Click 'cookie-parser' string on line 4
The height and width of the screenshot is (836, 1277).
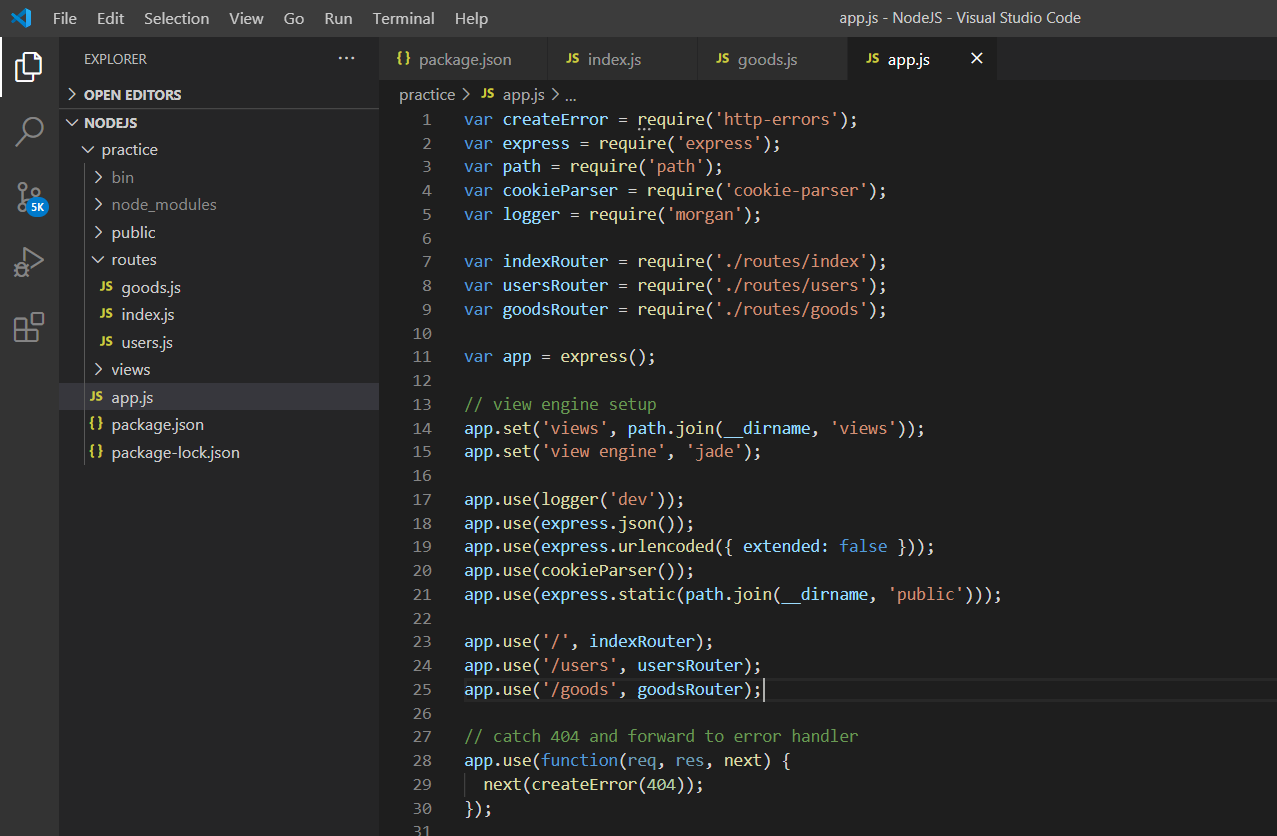click(x=796, y=190)
